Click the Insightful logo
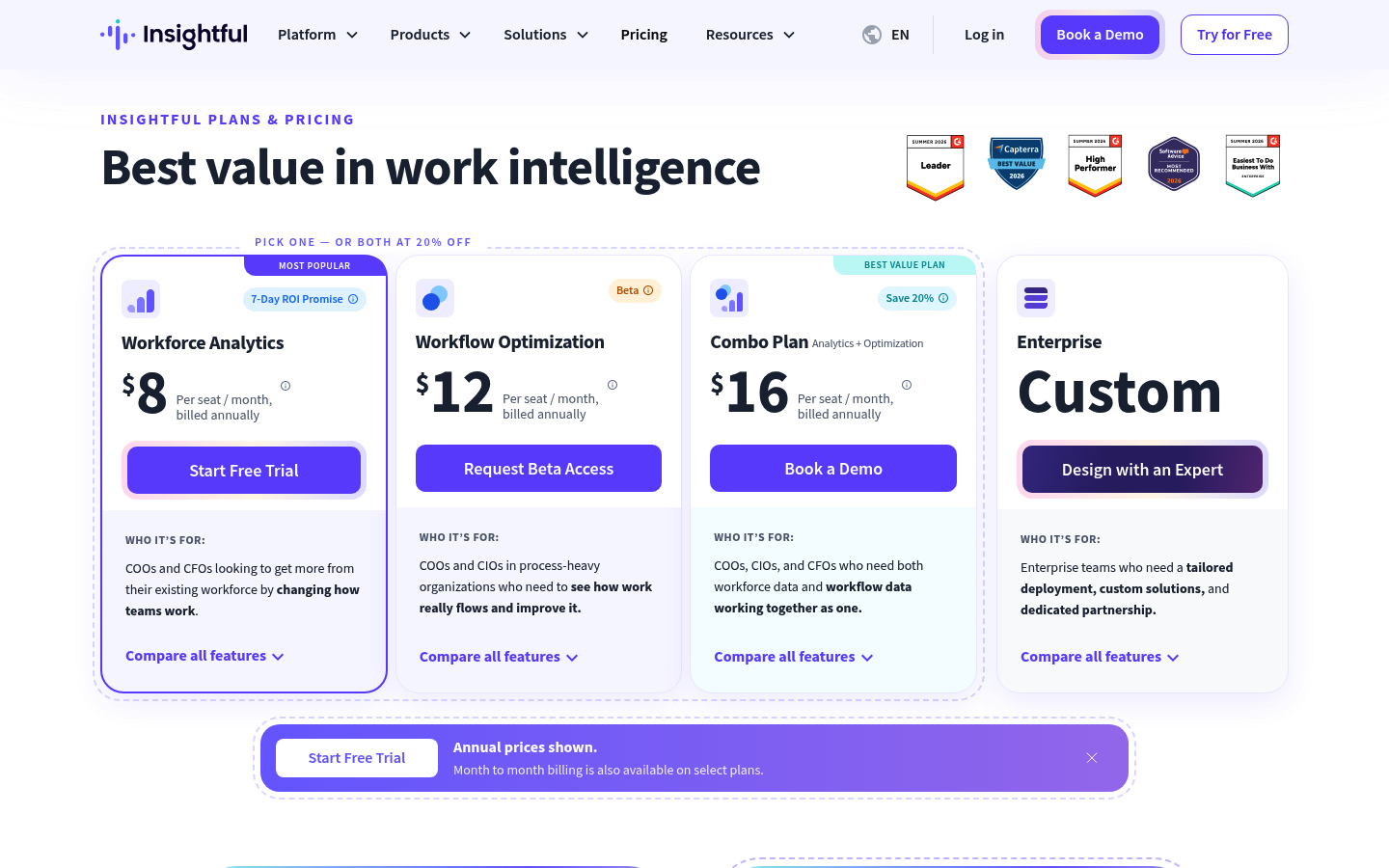 click(174, 35)
